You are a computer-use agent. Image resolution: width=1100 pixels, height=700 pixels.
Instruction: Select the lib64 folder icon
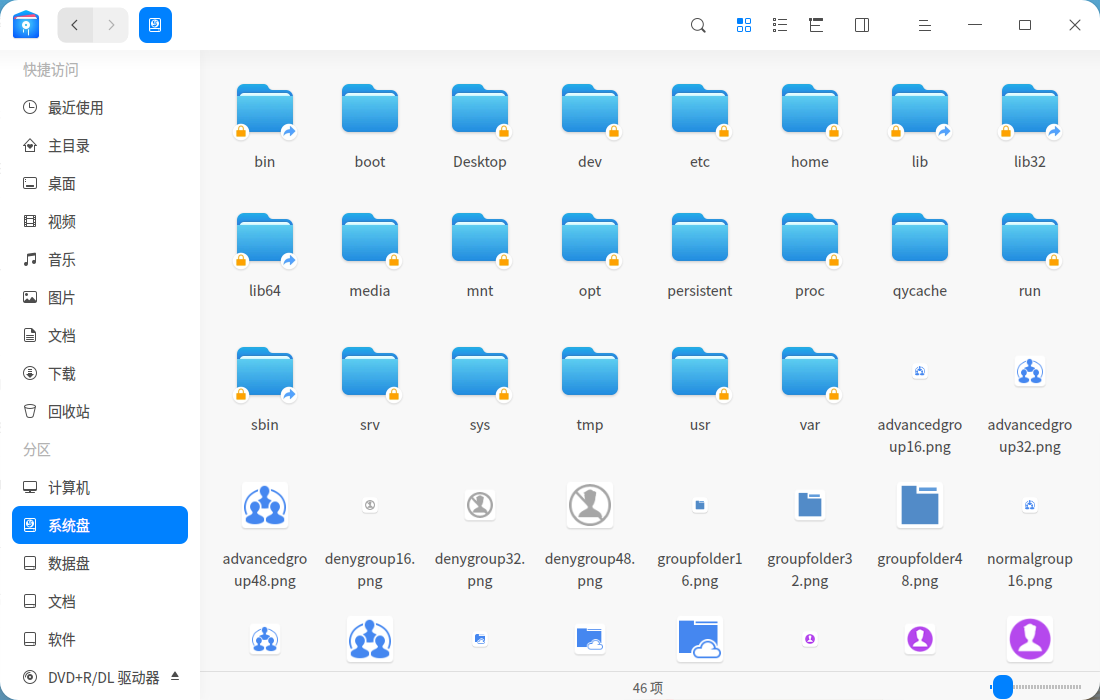coord(264,240)
